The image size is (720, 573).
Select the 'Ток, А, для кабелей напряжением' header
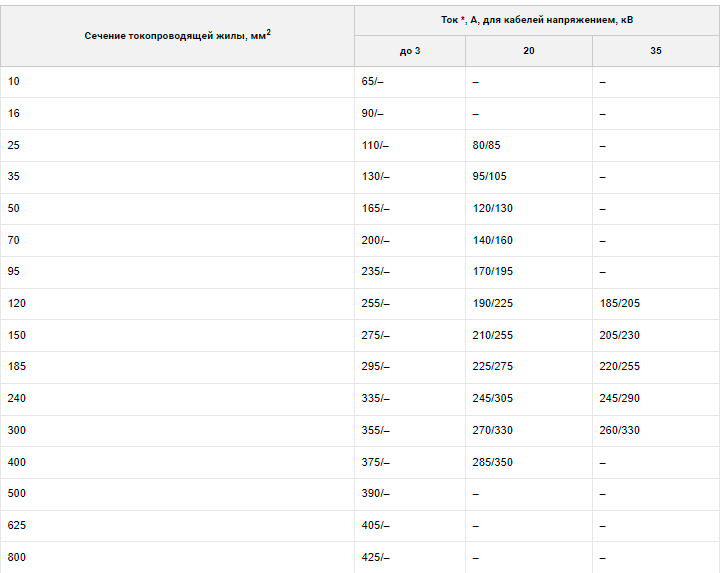pos(537,20)
